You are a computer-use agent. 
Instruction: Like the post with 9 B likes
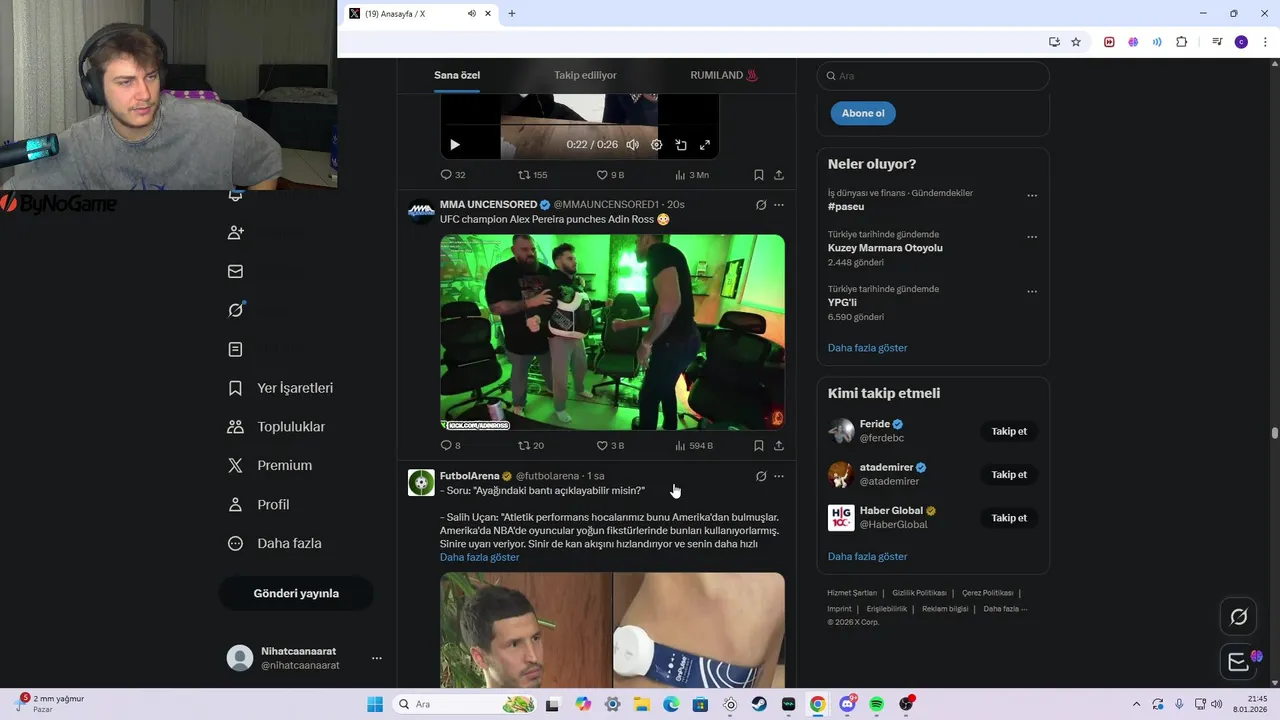point(610,175)
